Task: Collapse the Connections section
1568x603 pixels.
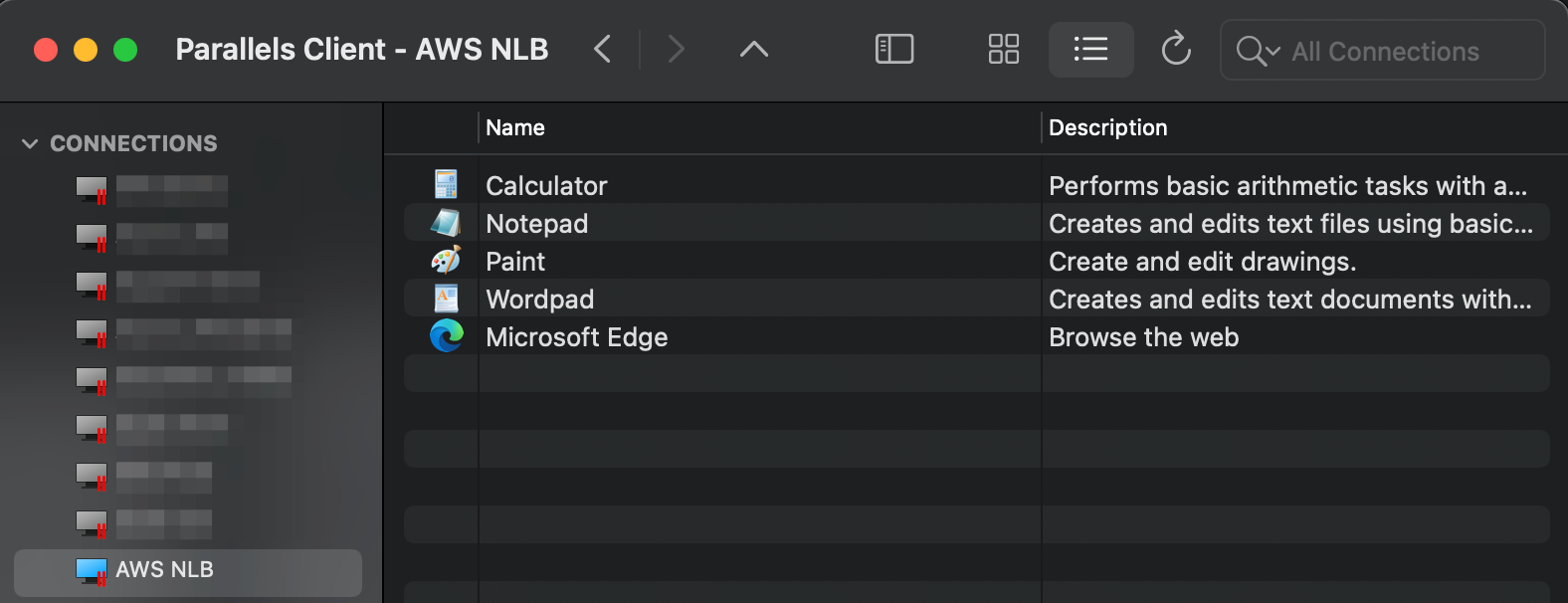Action: (x=30, y=144)
